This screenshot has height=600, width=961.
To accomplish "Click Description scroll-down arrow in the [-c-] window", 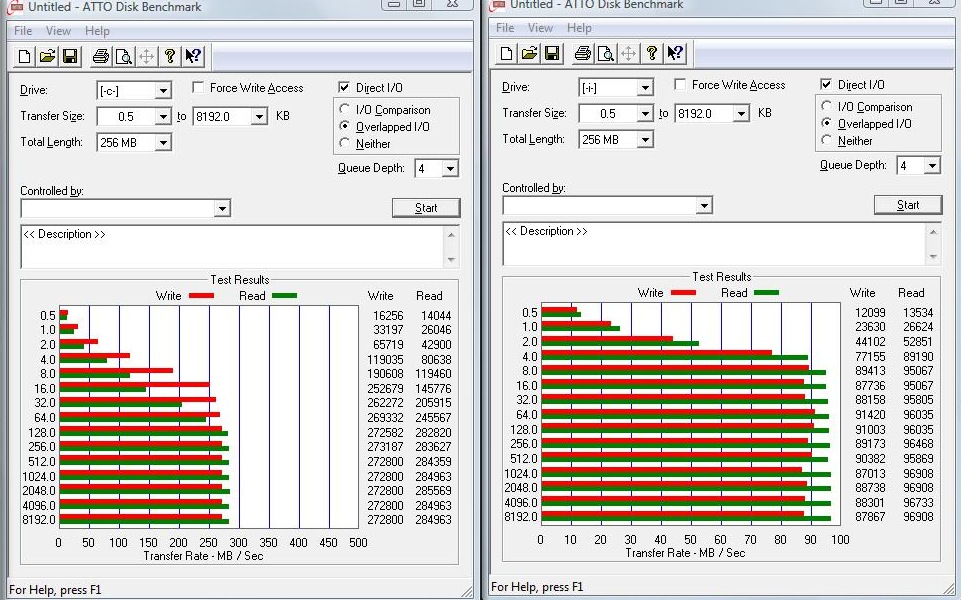I will pos(452,259).
